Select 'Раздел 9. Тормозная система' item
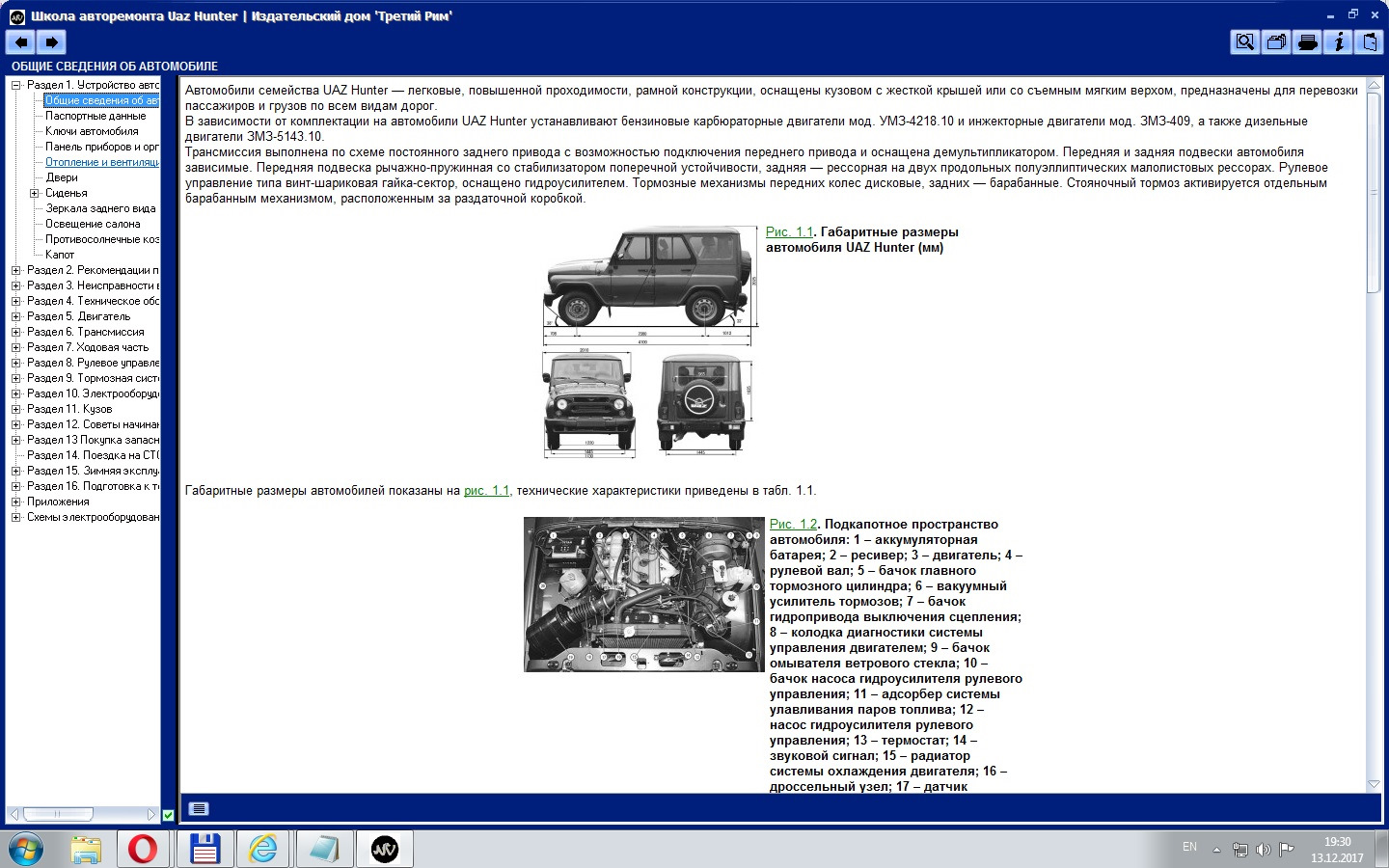The image size is (1389, 868). (x=93, y=378)
